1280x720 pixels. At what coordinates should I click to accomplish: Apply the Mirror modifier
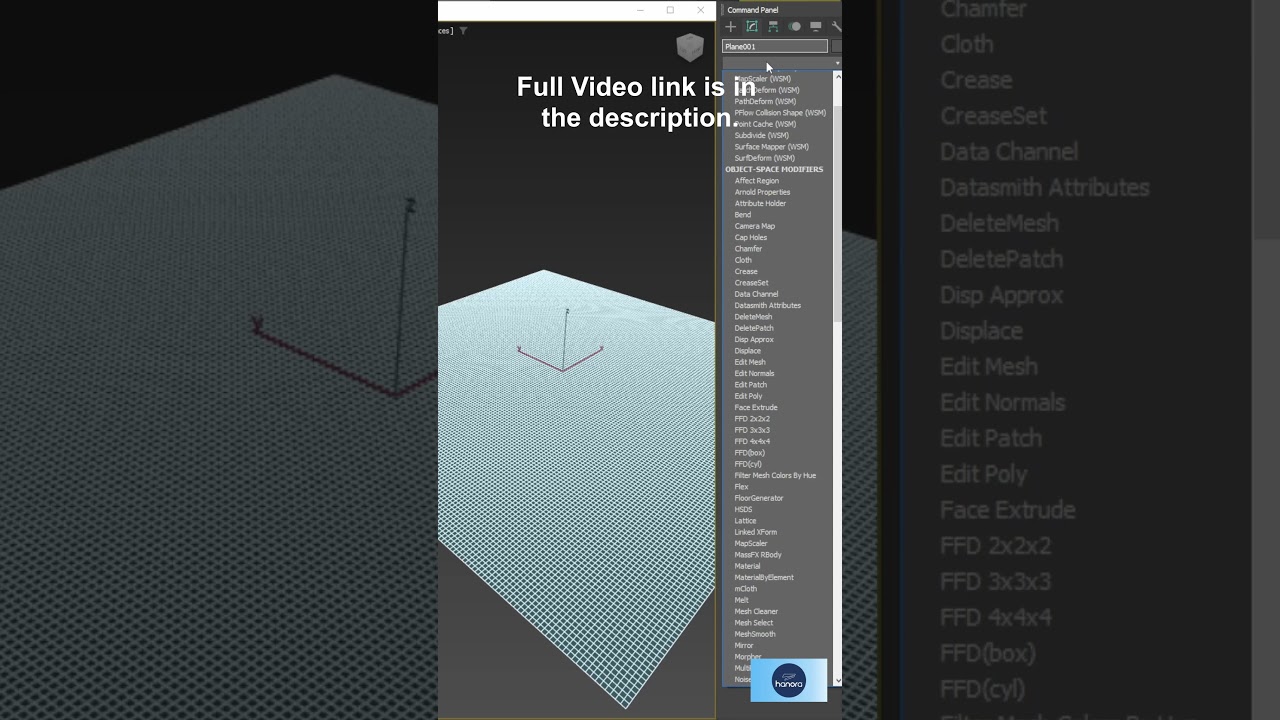(x=744, y=645)
